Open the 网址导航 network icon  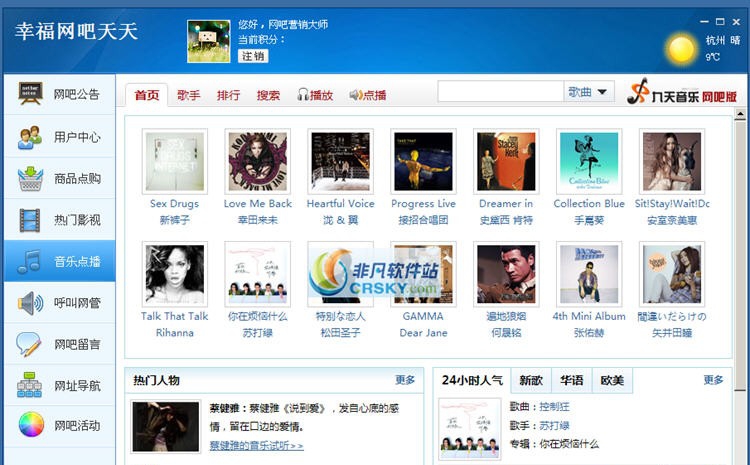pyautogui.click(x=29, y=385)
